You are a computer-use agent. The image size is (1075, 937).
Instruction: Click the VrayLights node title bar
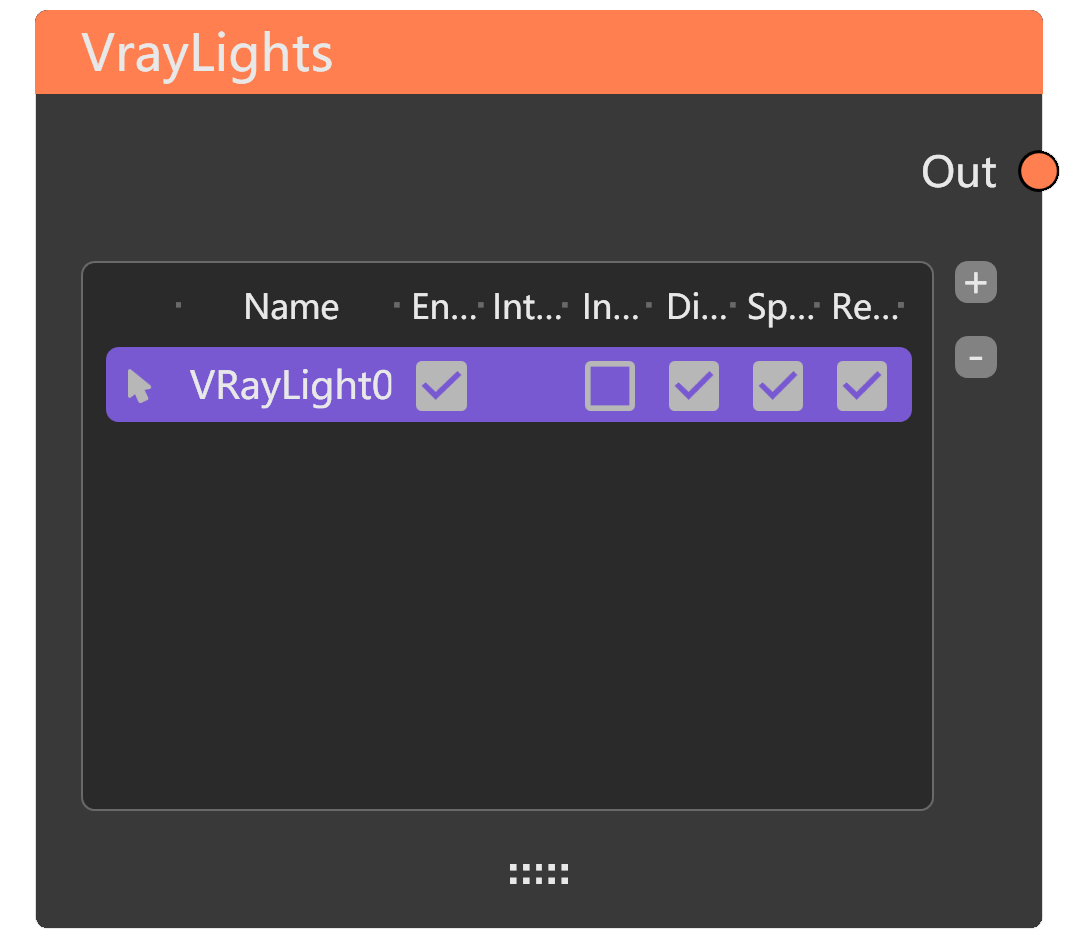coord(538,53)
